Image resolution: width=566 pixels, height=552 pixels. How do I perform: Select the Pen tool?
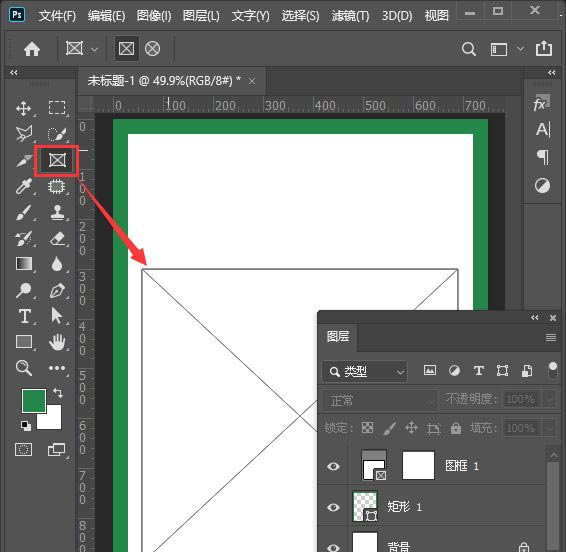[x=57, y=290]
